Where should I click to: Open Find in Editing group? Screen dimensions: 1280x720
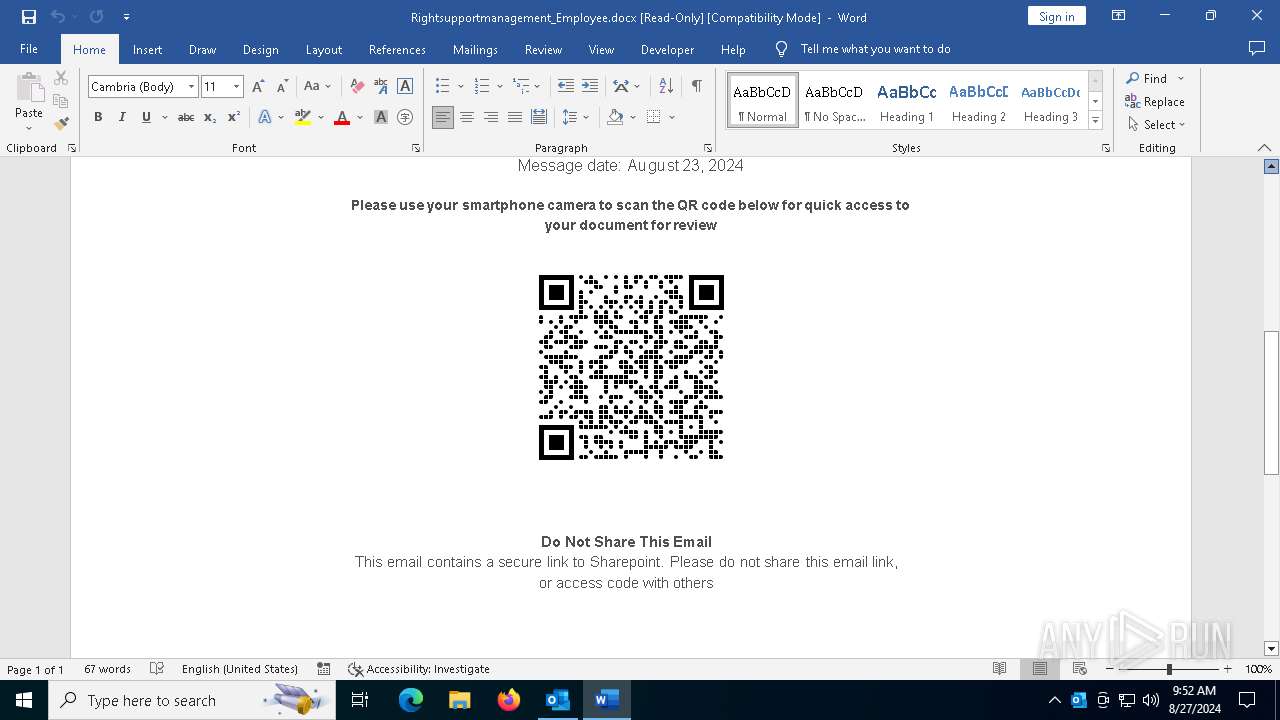pos(1147,78)
